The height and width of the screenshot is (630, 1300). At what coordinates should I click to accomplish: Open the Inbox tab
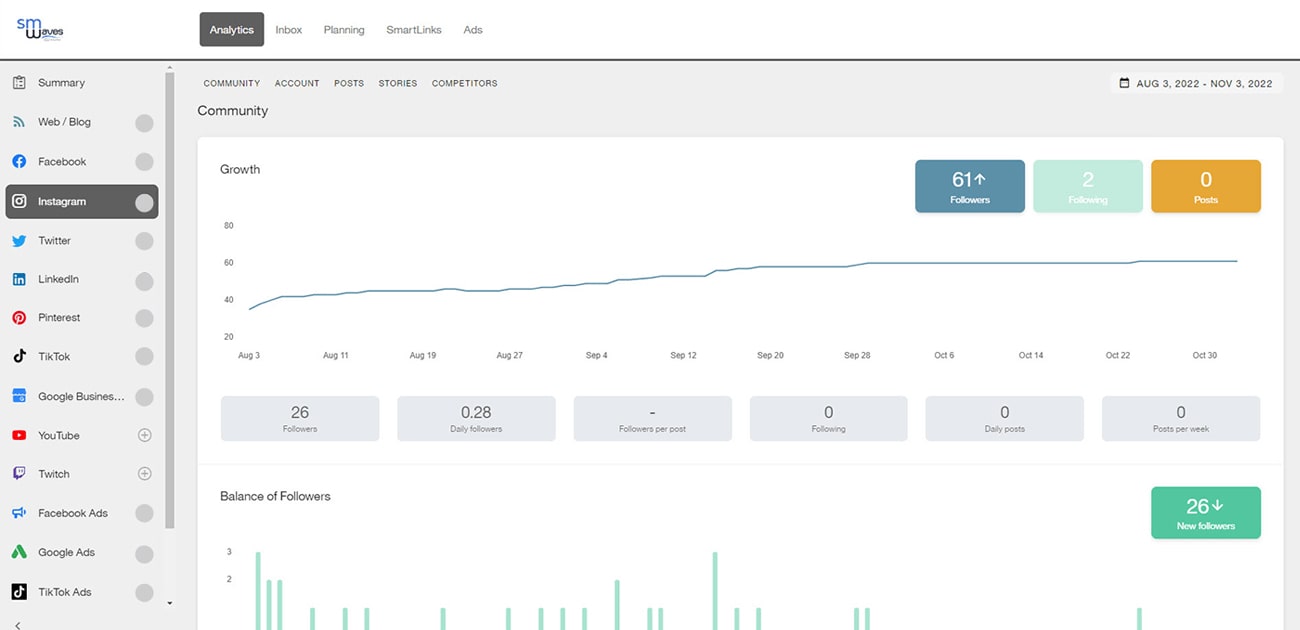click(x=289, y=30)
